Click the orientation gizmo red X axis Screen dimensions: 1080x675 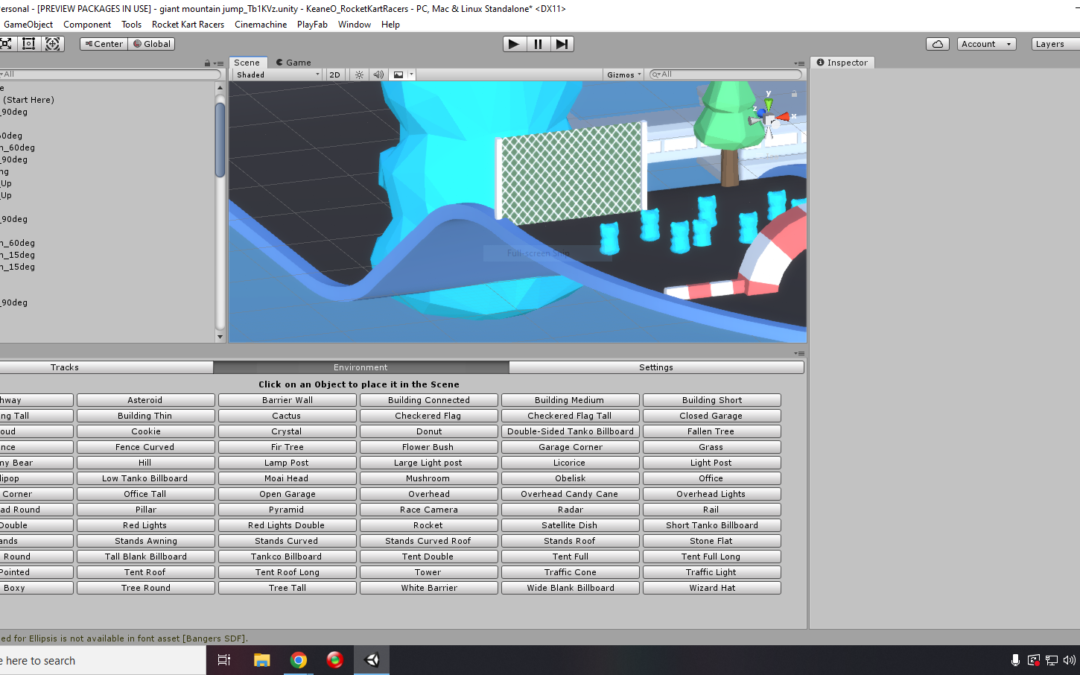(786, 117)
